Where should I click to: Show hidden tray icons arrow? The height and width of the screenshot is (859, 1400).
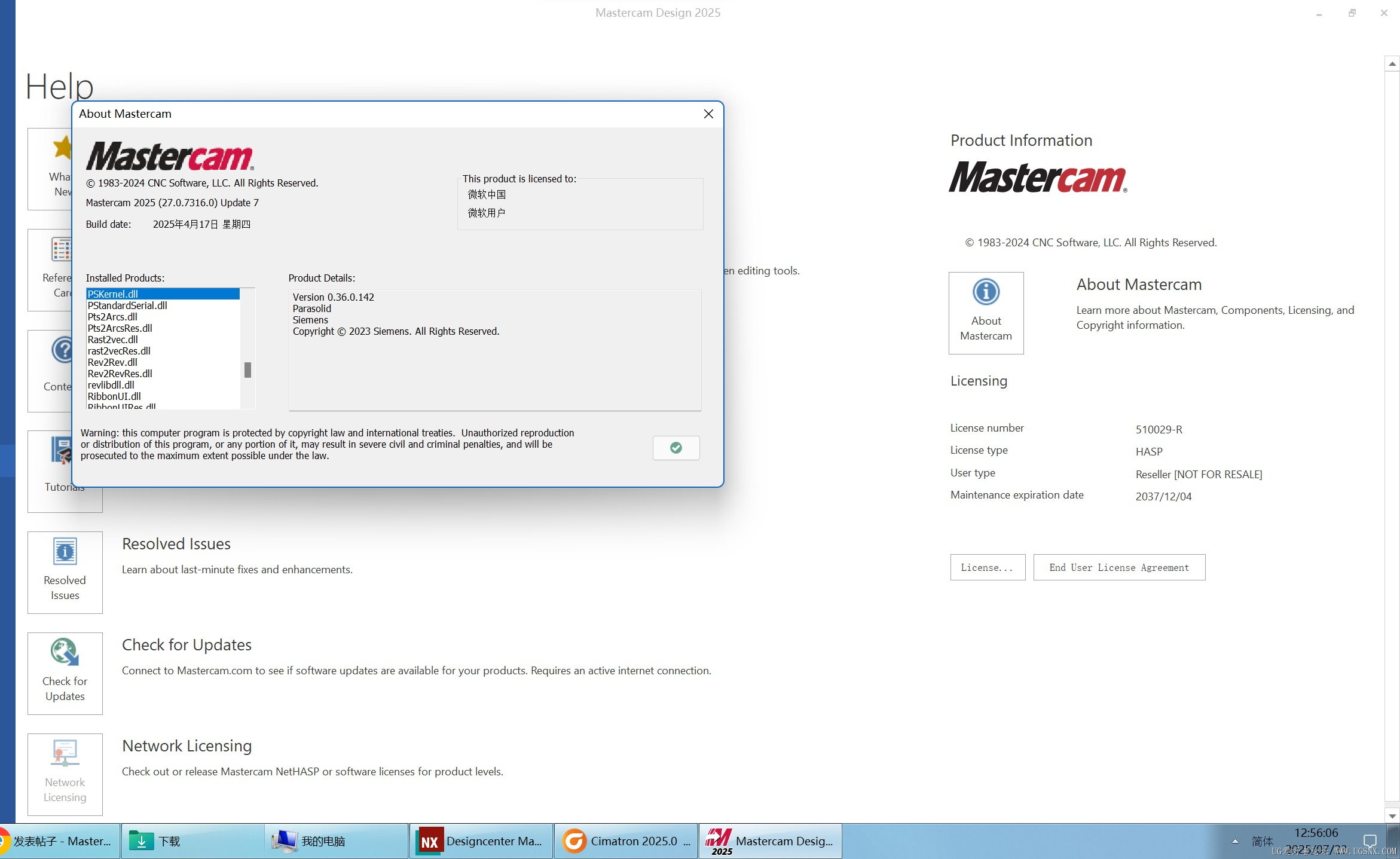(x=1234, y=841)
